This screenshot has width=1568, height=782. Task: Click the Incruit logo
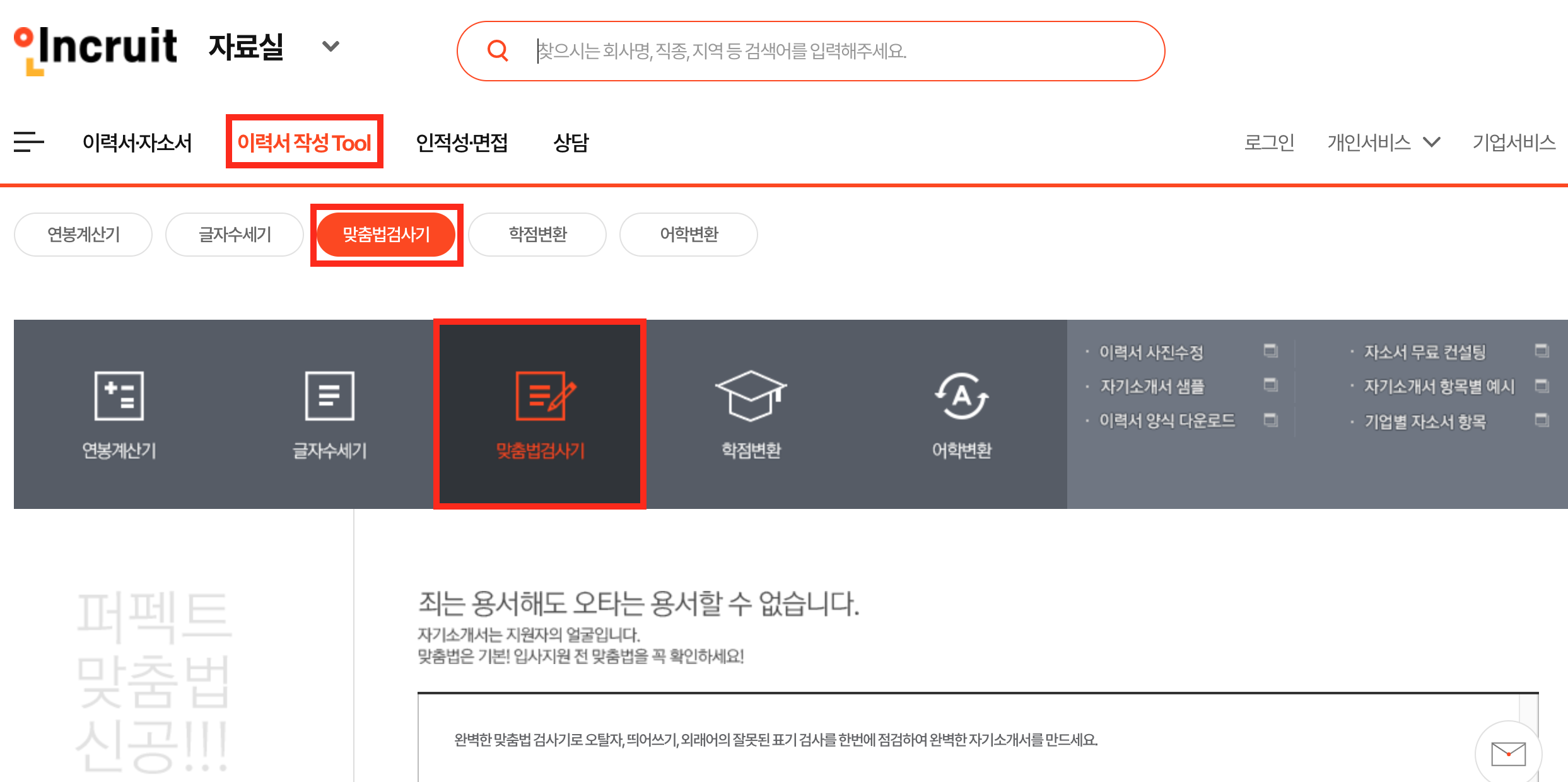click(x=96, y=49)
